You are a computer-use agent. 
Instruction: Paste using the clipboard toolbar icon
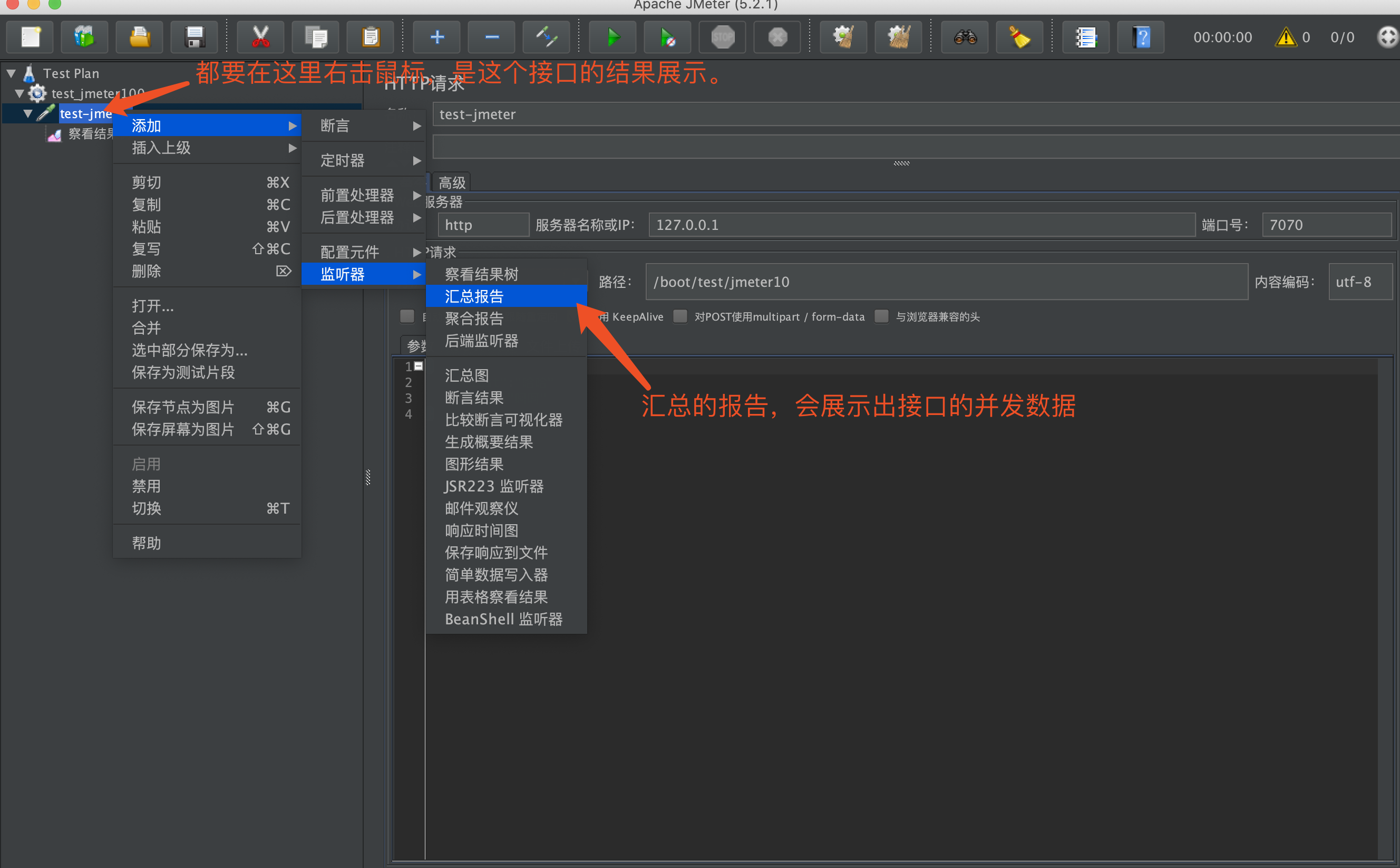371,37
